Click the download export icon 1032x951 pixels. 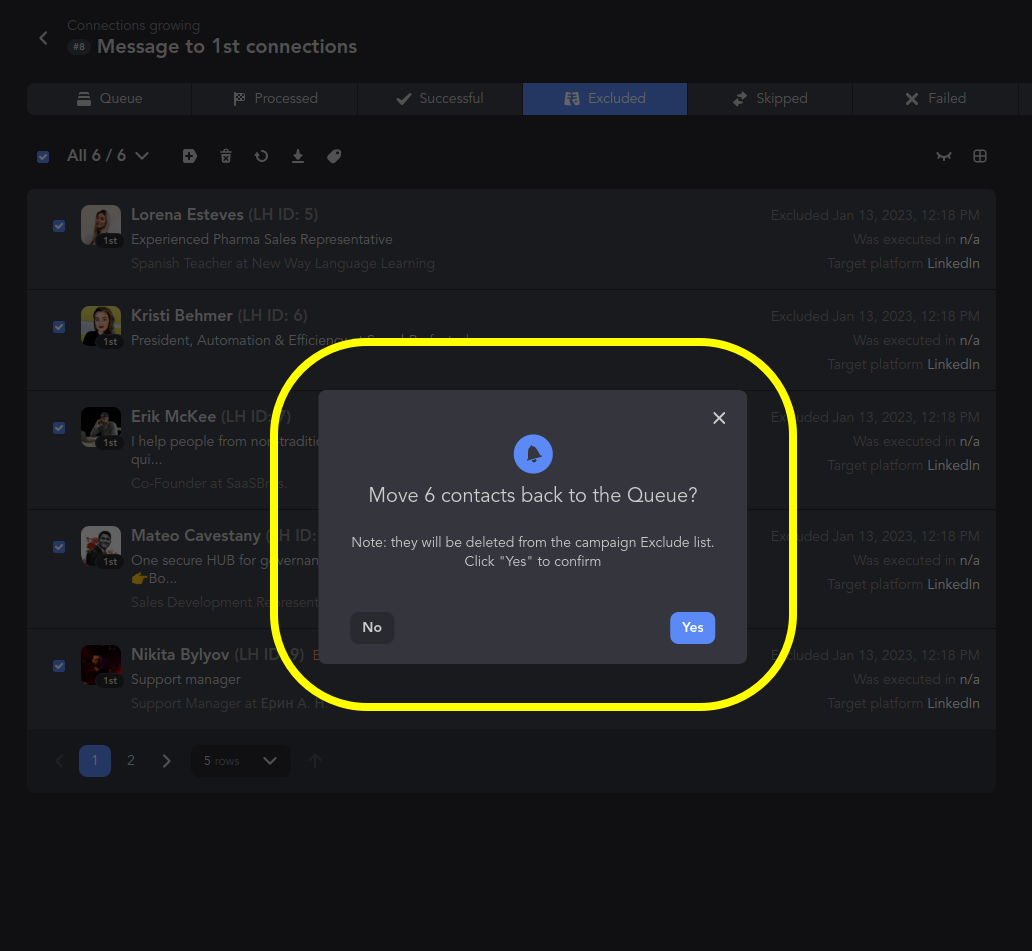click(297, 156)
